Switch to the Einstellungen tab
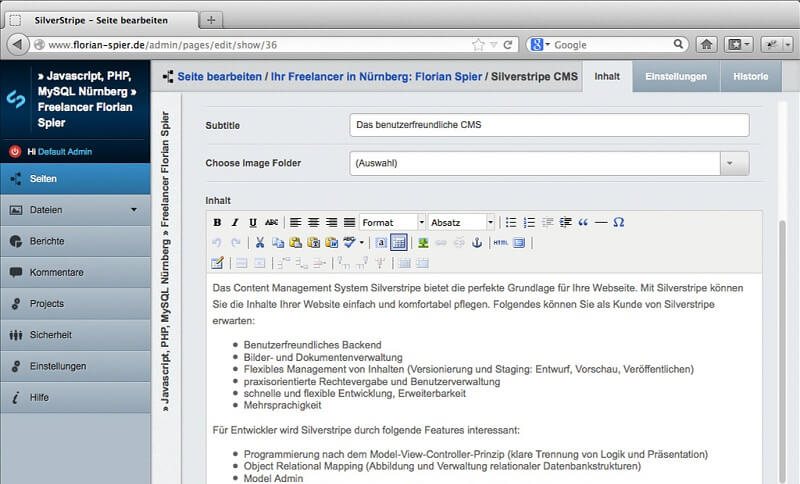Screen dimensions: 800x484 tap(676, 77)
